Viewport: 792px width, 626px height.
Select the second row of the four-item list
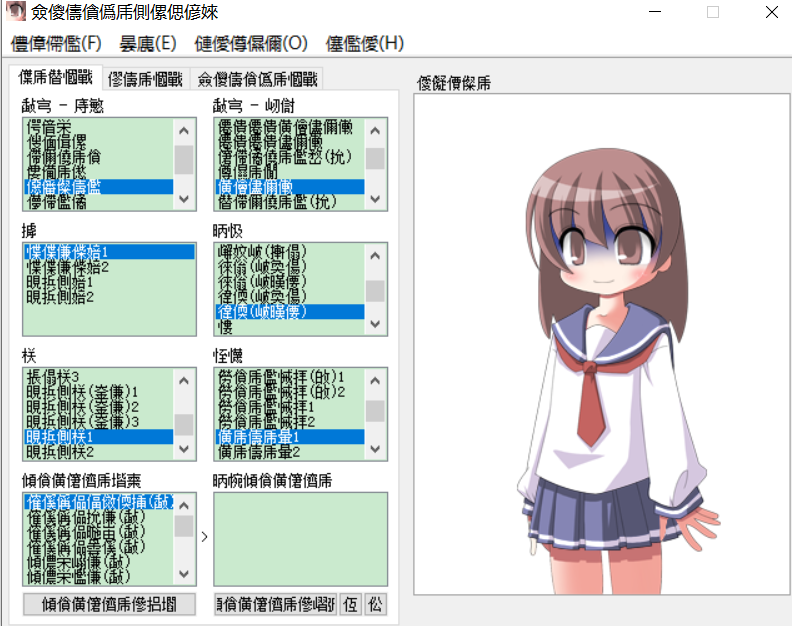[109, 267]
